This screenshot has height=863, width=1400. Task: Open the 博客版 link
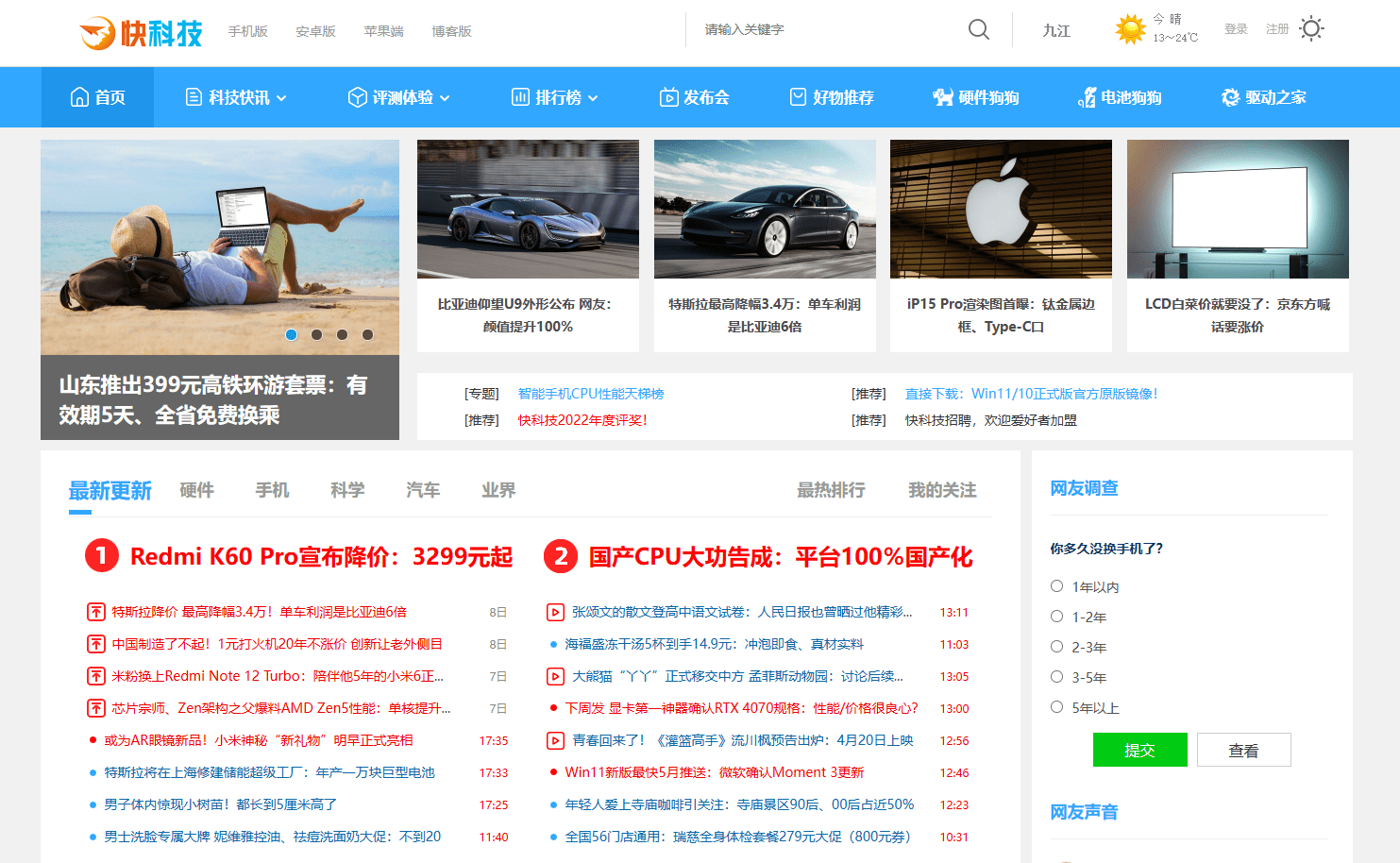452,31
